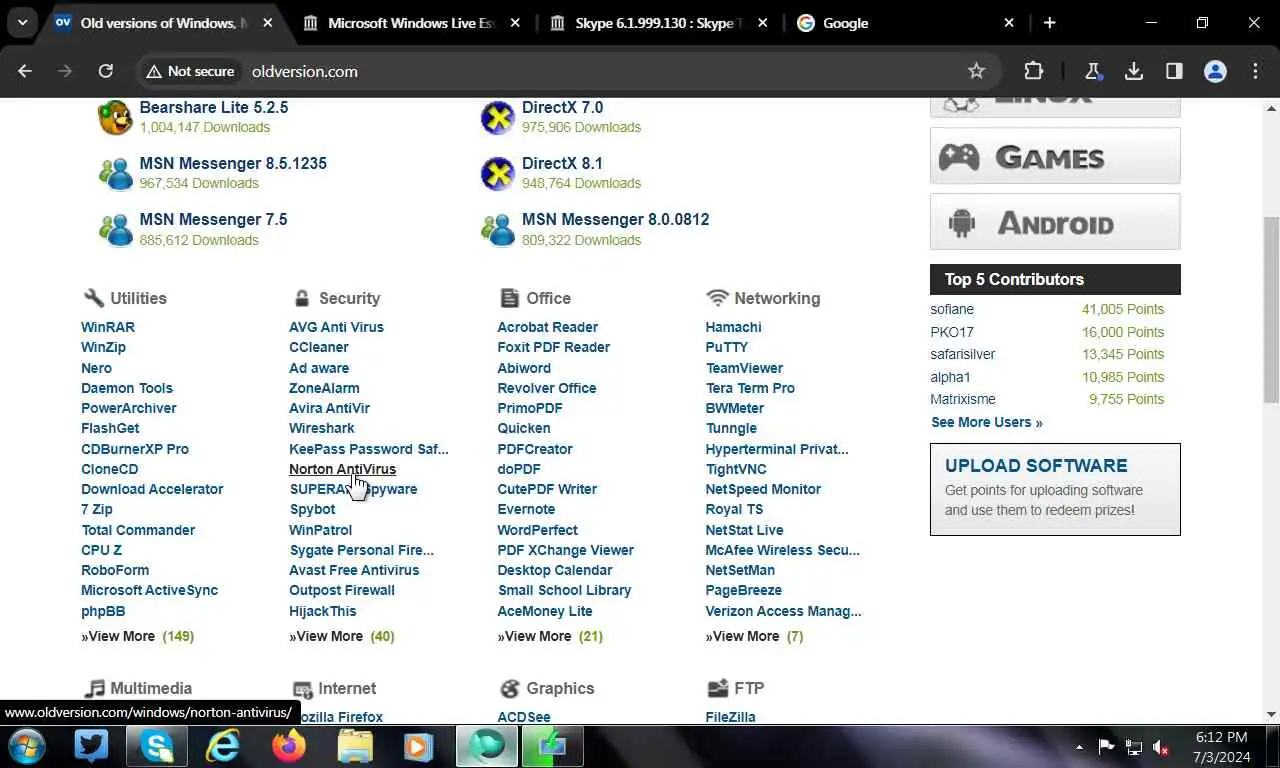The image size is (1280, 768).
Task: Open the tab search dropdown arrow
Action: click(22, 22)
